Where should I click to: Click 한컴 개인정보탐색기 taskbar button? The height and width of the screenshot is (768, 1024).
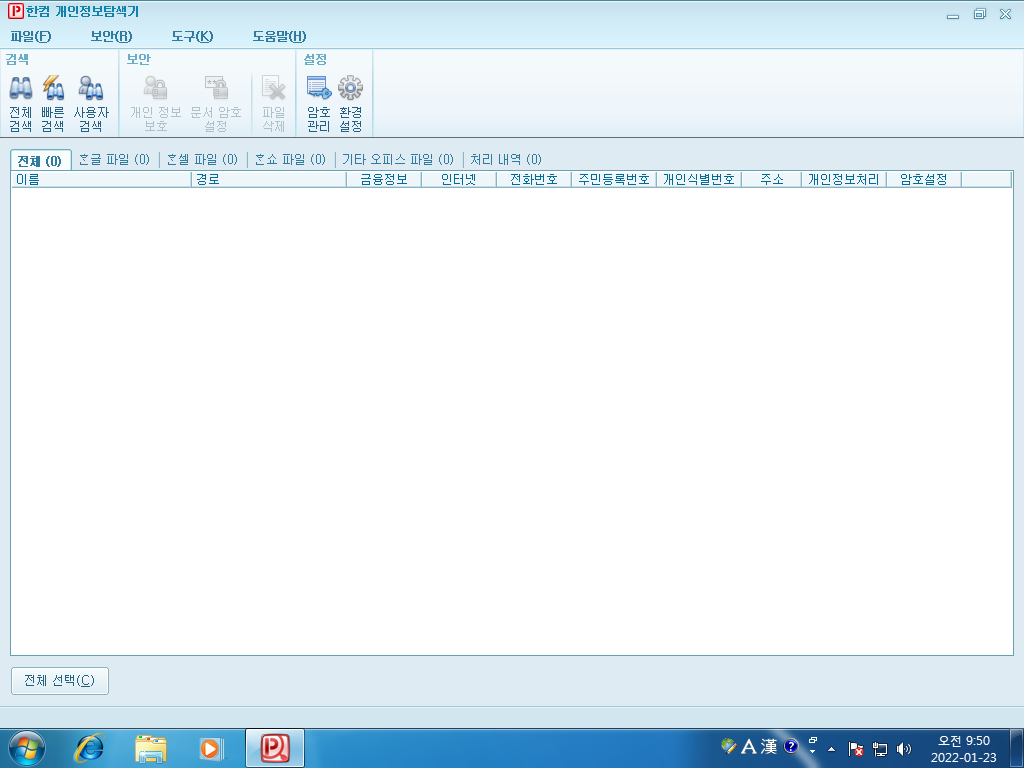pos(275,748)
